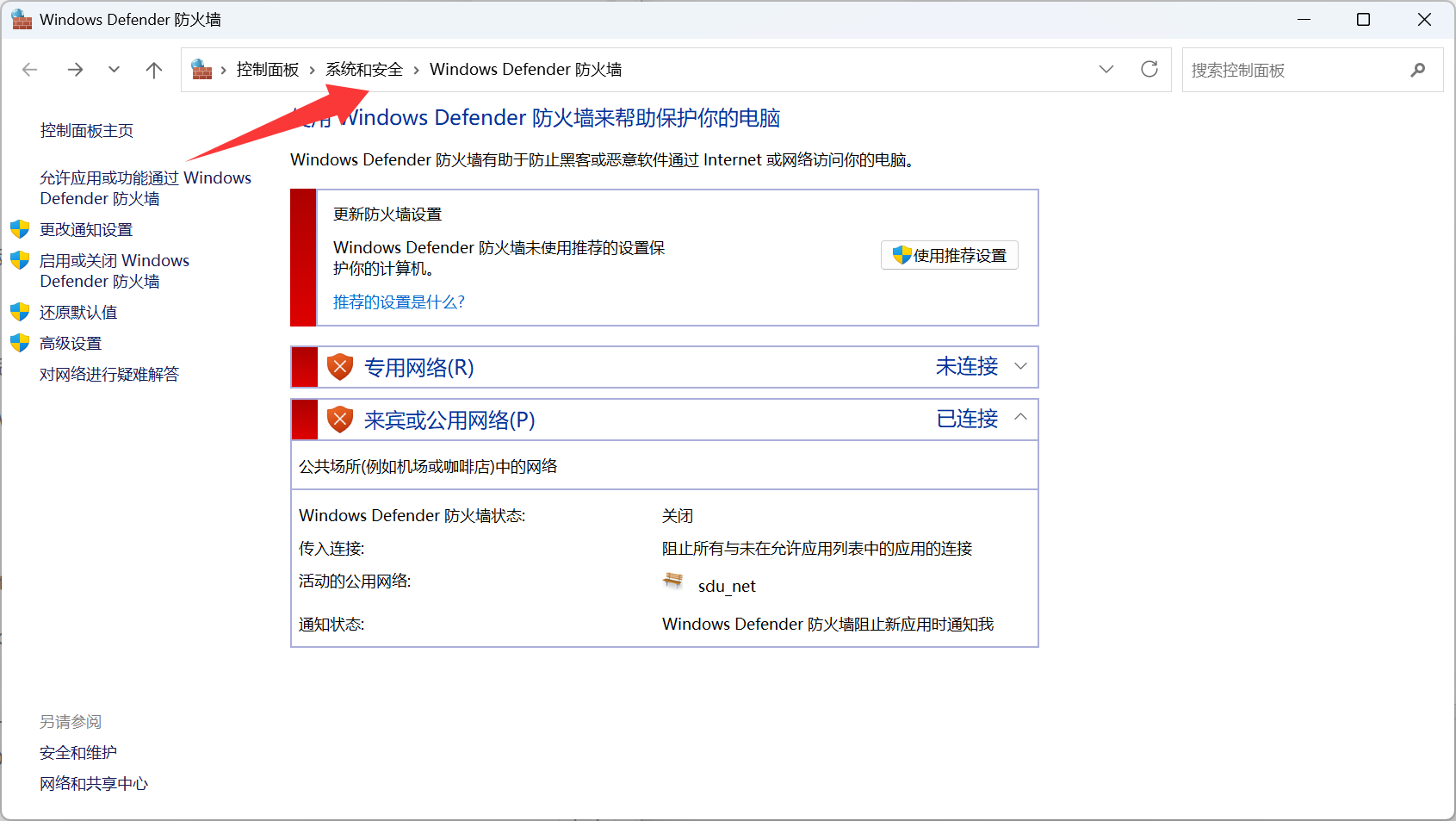Click shield icon beside 更改通知设置
This screenshot has width=1456, height=821.
pos(20,229)
